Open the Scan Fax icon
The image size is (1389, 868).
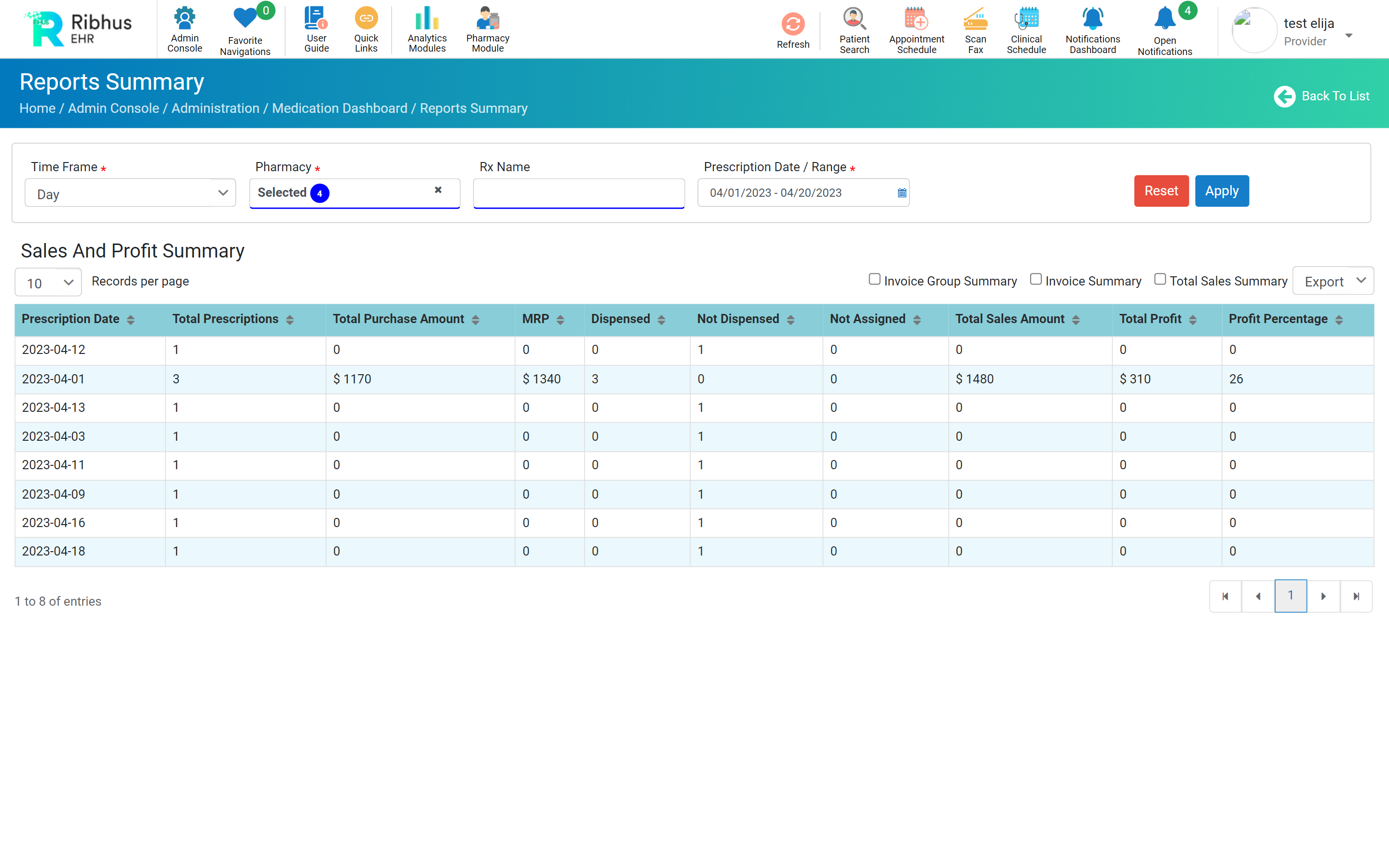[975, 19]
